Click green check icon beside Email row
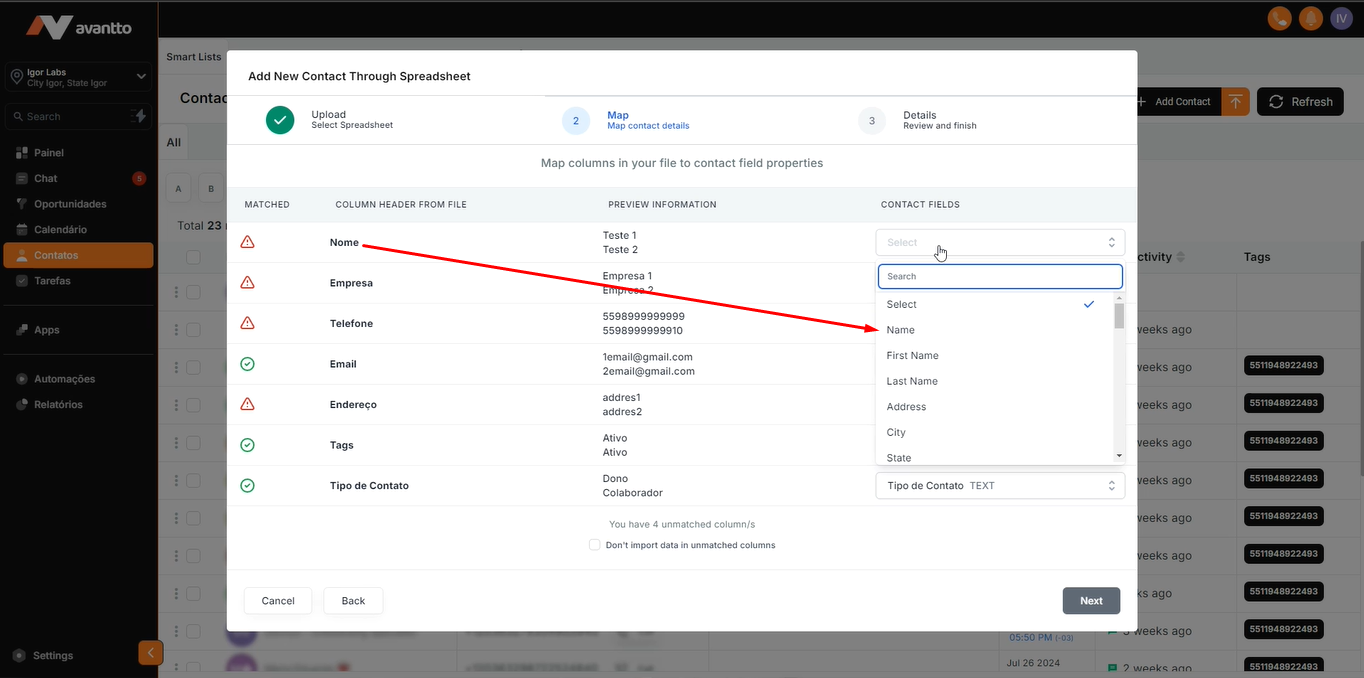 (247, 364)
